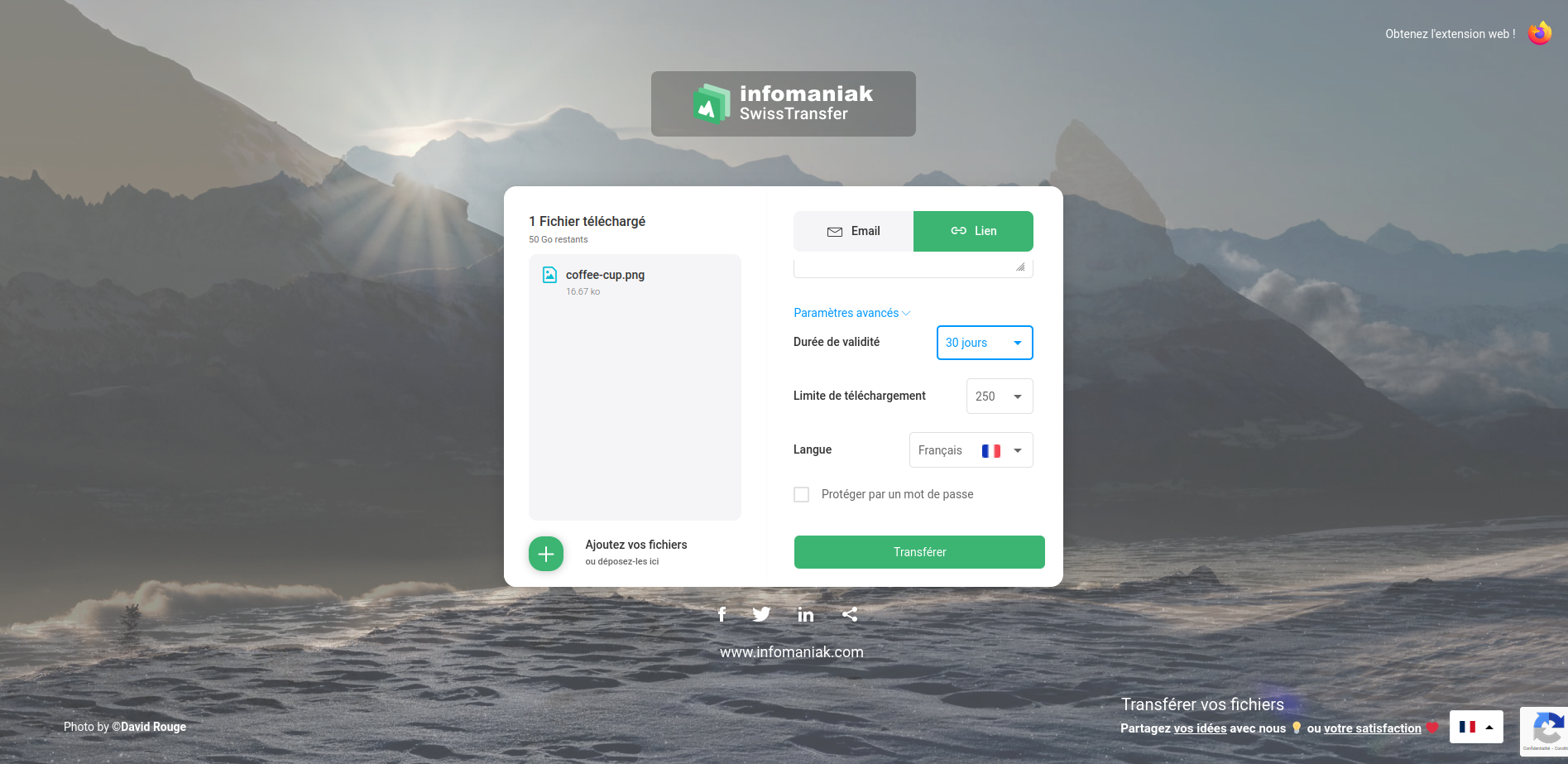Click the generic share icon
This screenshot has height=764, width=1568.
point(850,614)
